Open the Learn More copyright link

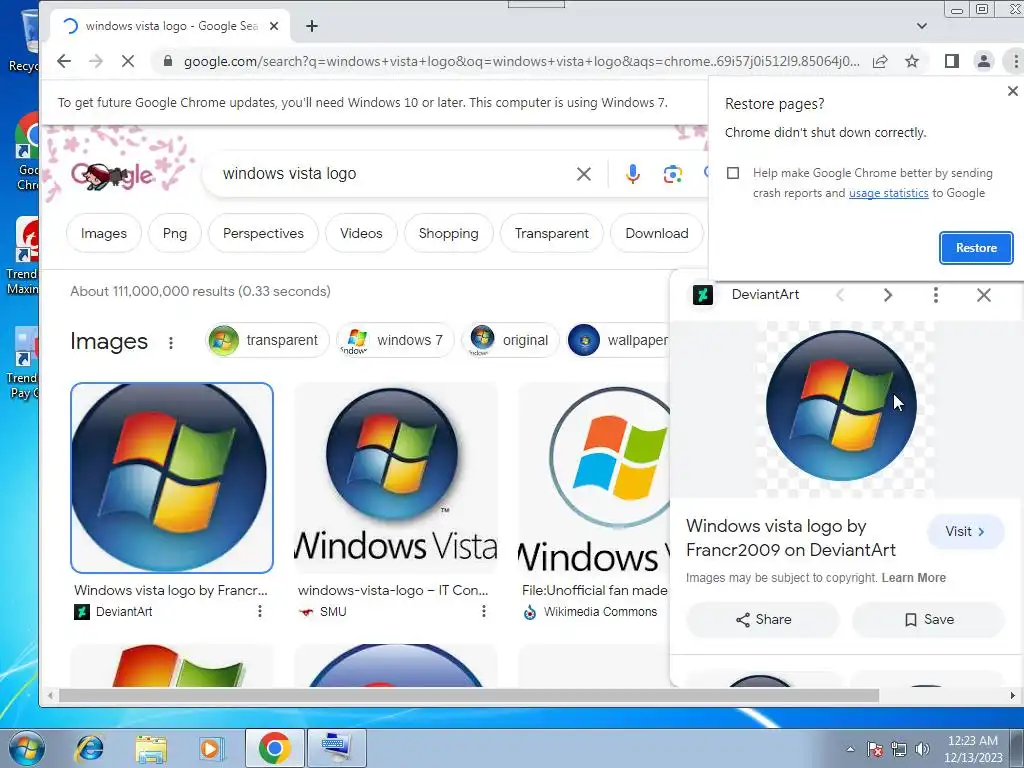click(x=914, y=578)
